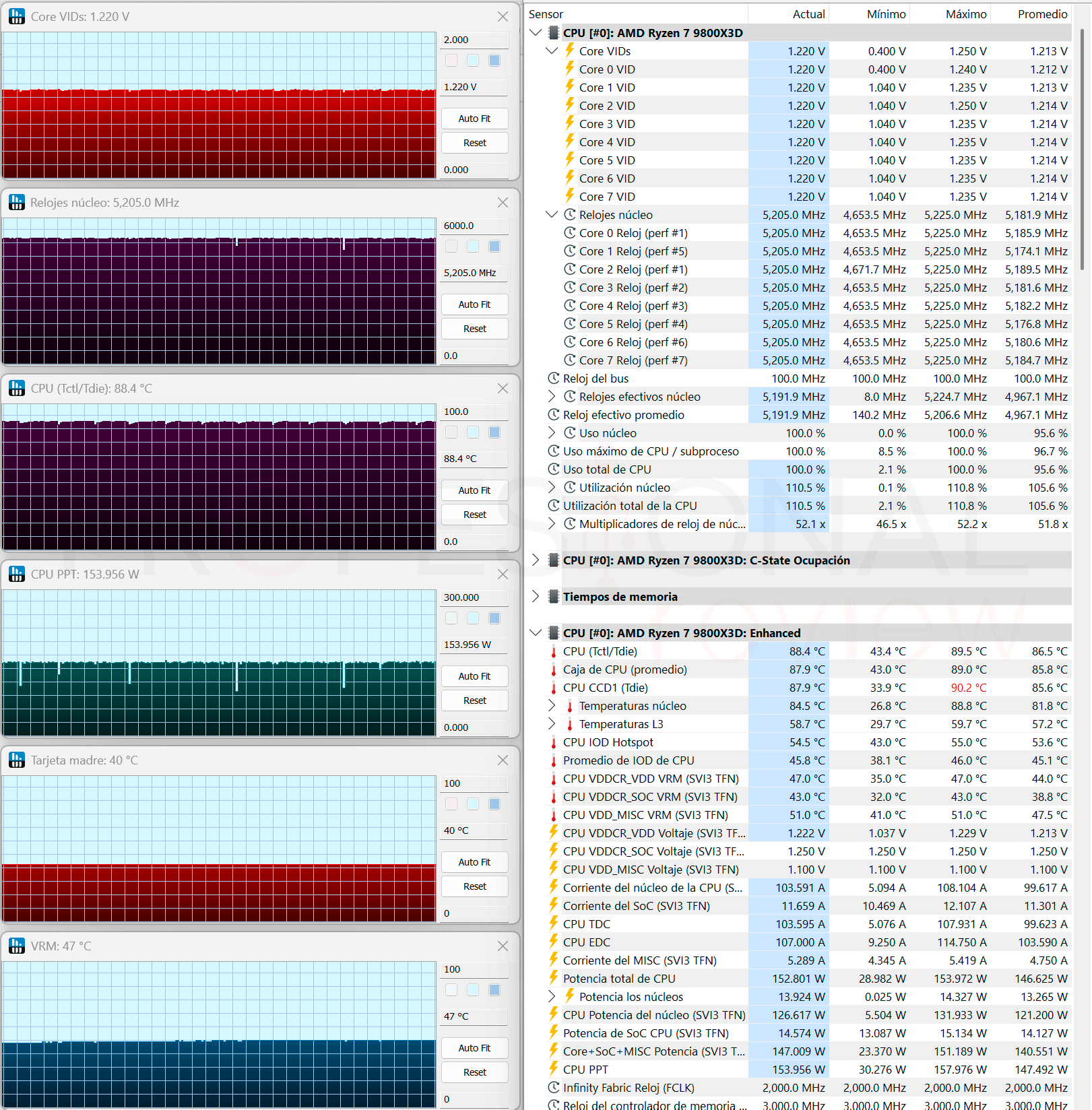Viewport: 1092px width, 1110px height.
Task: Click the Máximo column header
Action: (x=950, y=14)
